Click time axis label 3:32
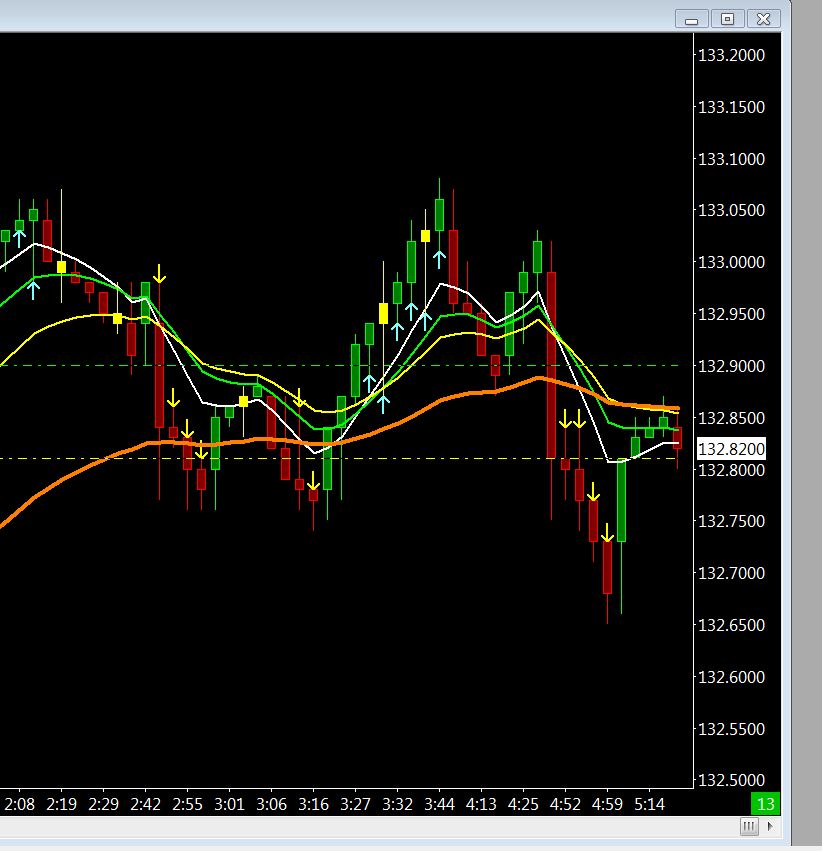Viewport: 822px width, 851px height. [x=397, y=804]
